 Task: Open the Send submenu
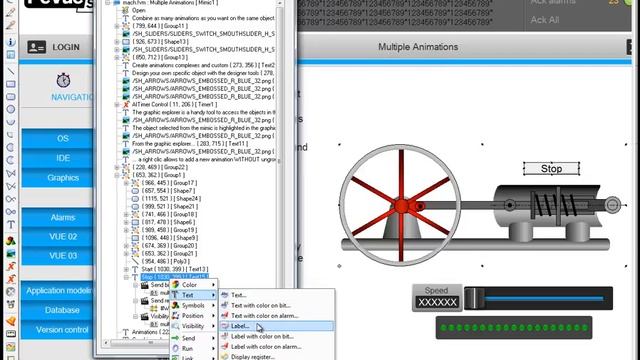(x=194, y=338)
